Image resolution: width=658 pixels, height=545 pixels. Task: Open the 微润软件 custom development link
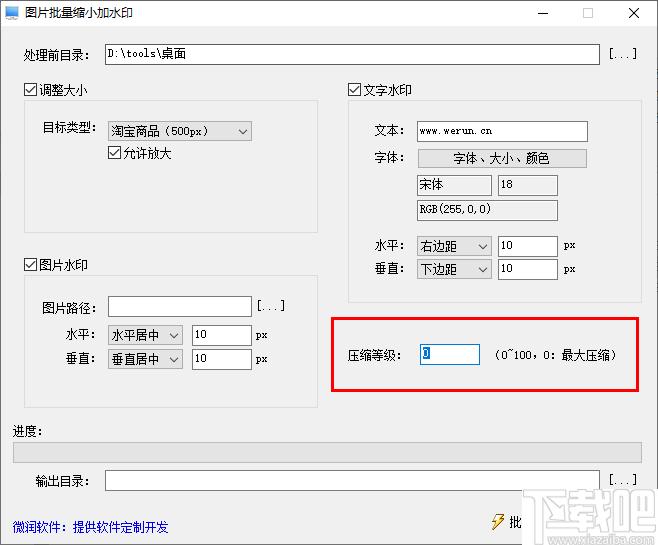click(90, 527)
